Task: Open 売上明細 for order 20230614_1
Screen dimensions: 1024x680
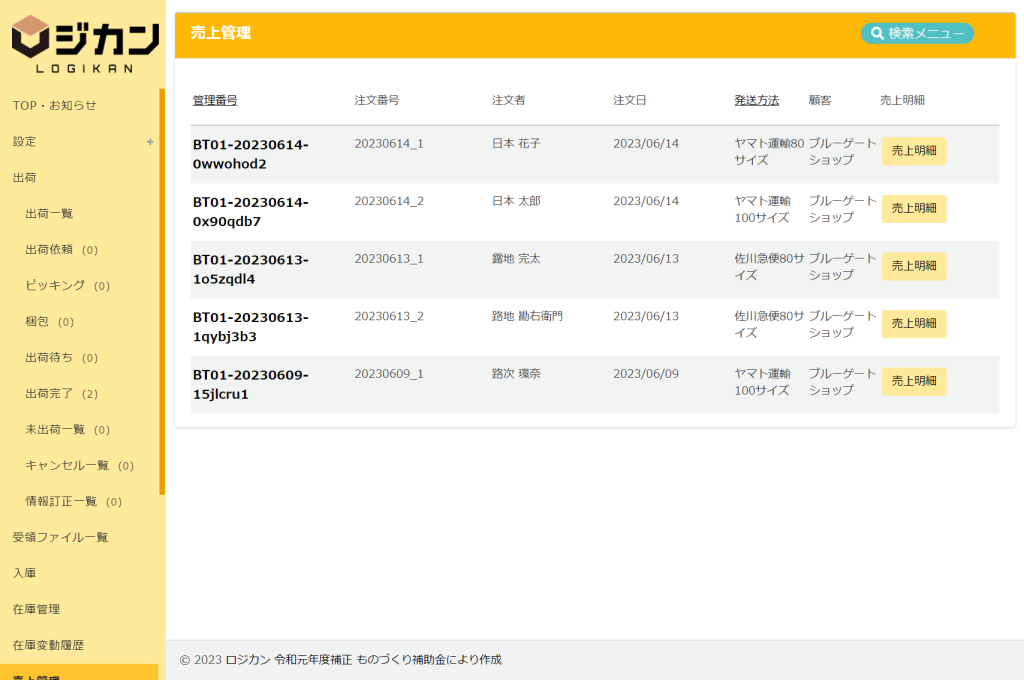Action: (x=913, y=151)
